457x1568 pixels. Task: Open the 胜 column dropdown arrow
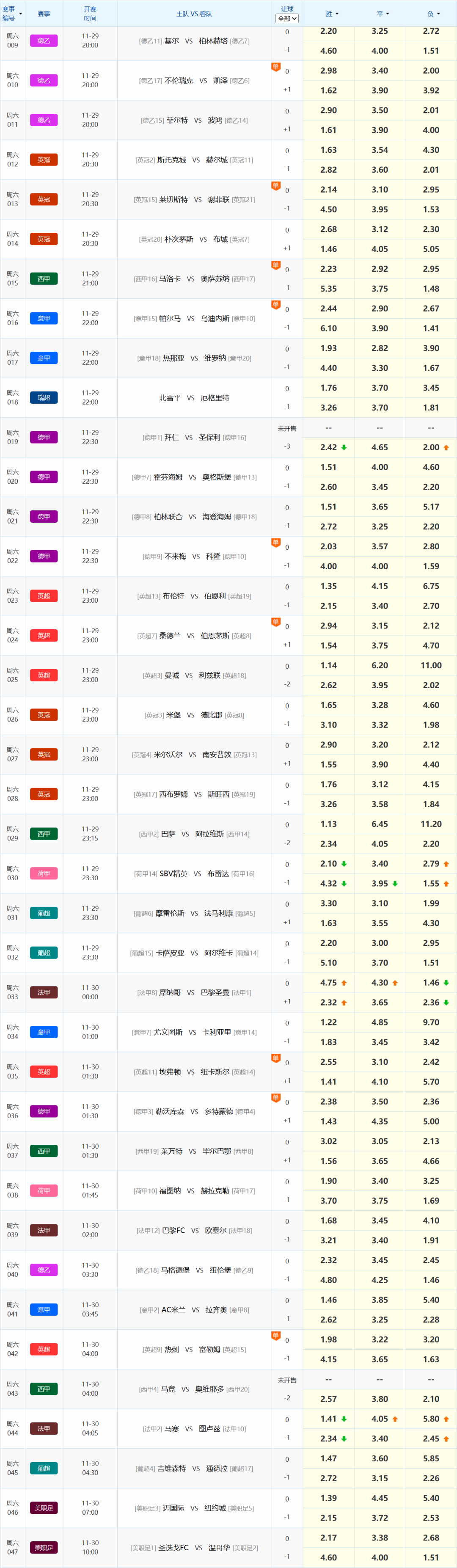(337, 14)
